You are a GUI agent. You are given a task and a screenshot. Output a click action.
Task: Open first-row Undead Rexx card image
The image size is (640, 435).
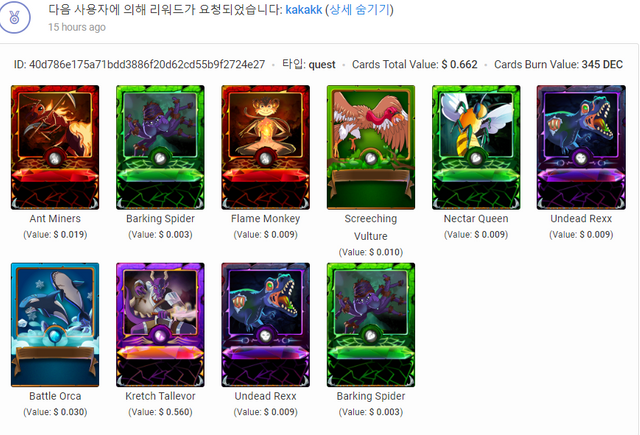tap(581, 147)
